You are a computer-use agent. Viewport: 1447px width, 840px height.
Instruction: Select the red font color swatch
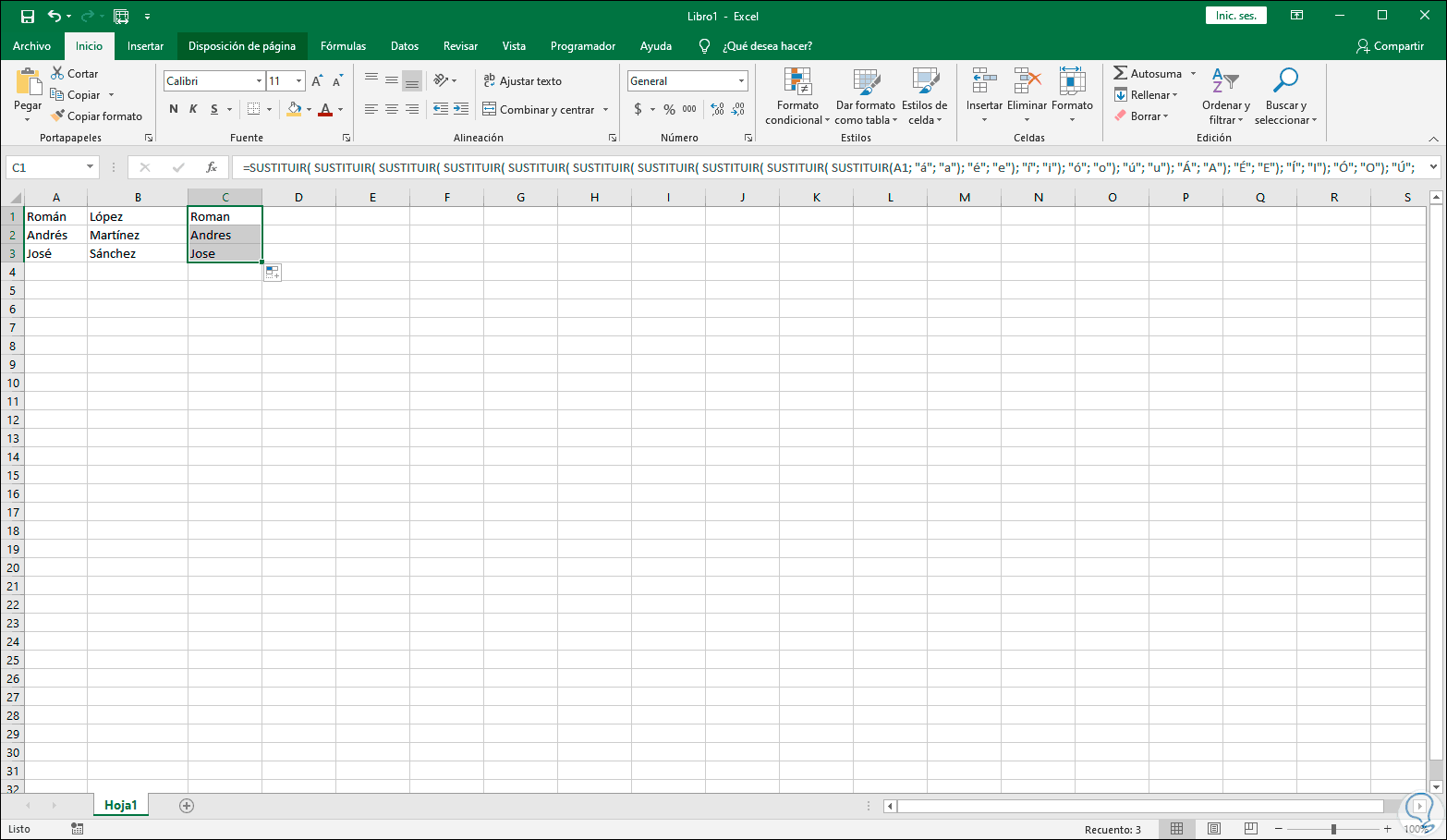click(x=326, y=110)
